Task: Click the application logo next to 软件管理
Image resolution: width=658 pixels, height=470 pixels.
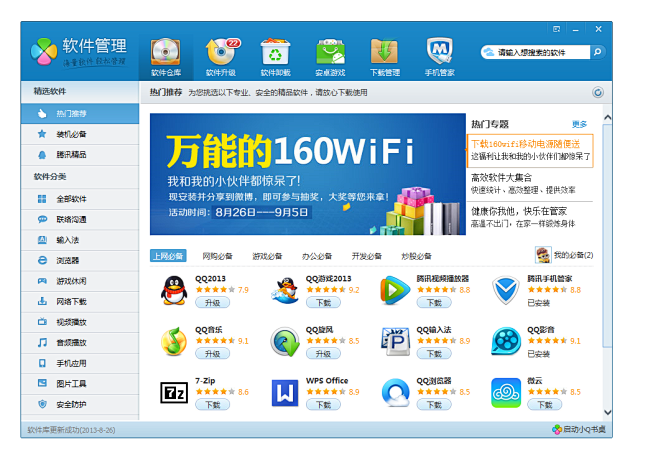Action: (44, 52)
